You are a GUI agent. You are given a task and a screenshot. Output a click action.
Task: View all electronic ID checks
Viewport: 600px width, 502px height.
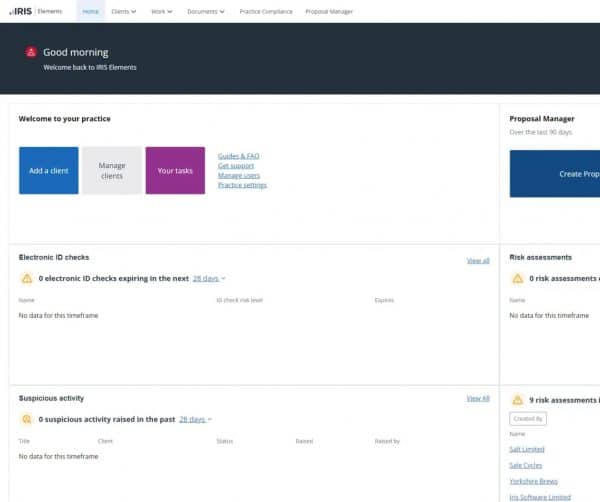coord(478,261)
